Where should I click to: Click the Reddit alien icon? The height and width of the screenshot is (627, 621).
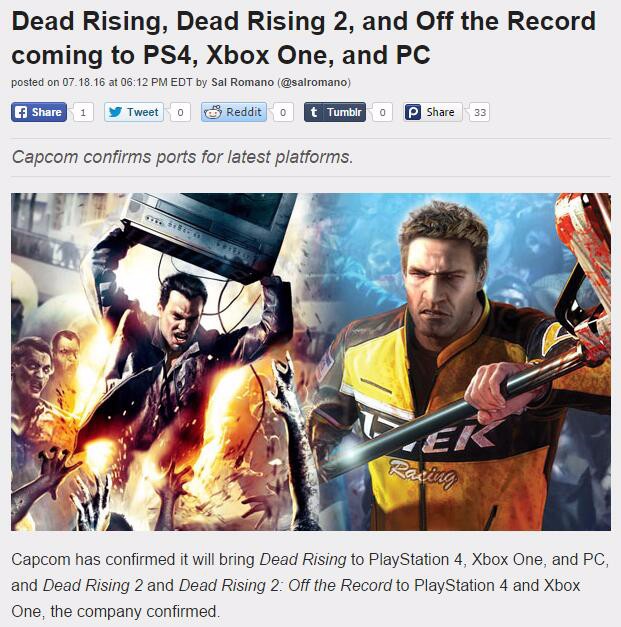pyautogui.click(x=213, y=112)
